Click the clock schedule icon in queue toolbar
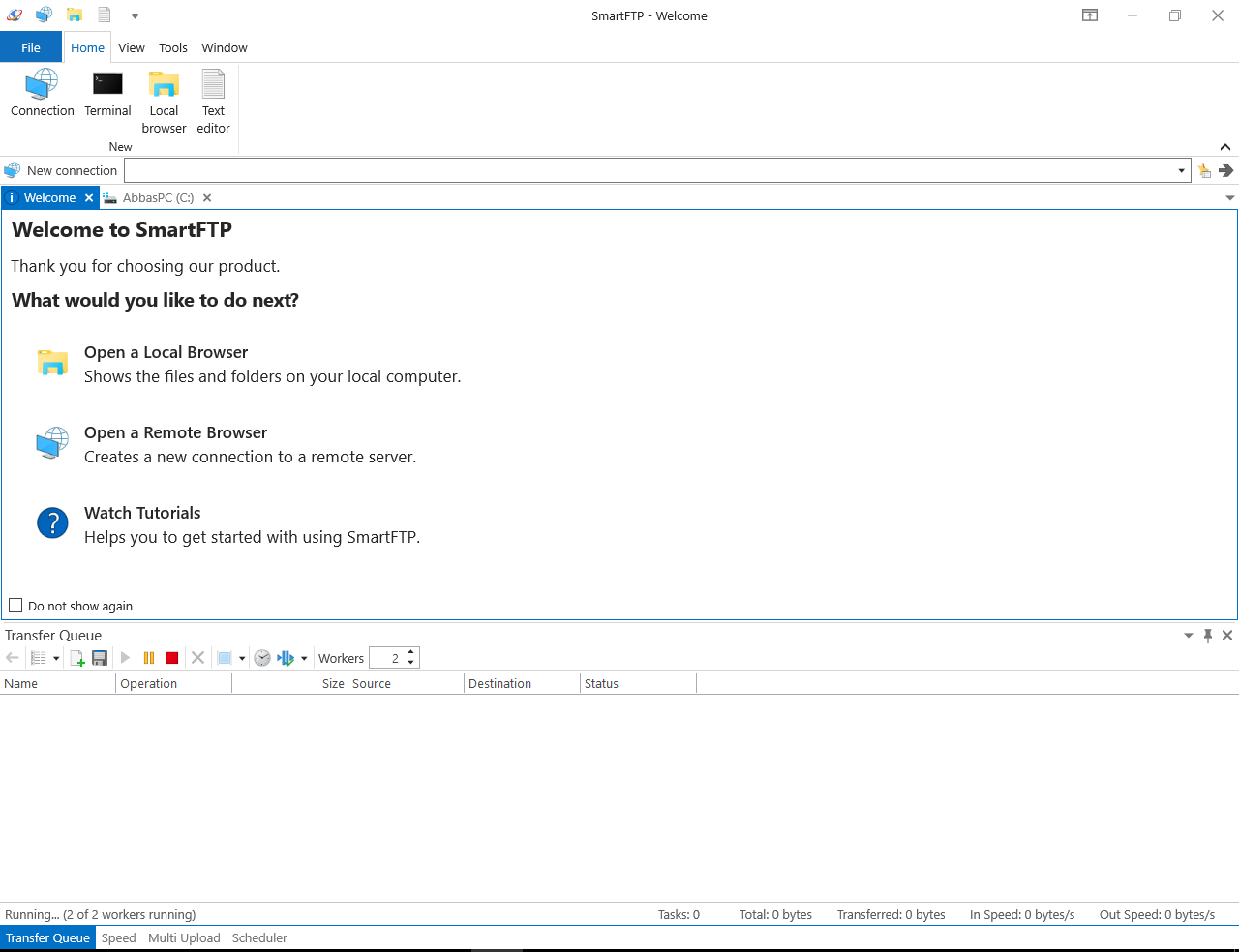1239x952 pixels. click(262, 658)
